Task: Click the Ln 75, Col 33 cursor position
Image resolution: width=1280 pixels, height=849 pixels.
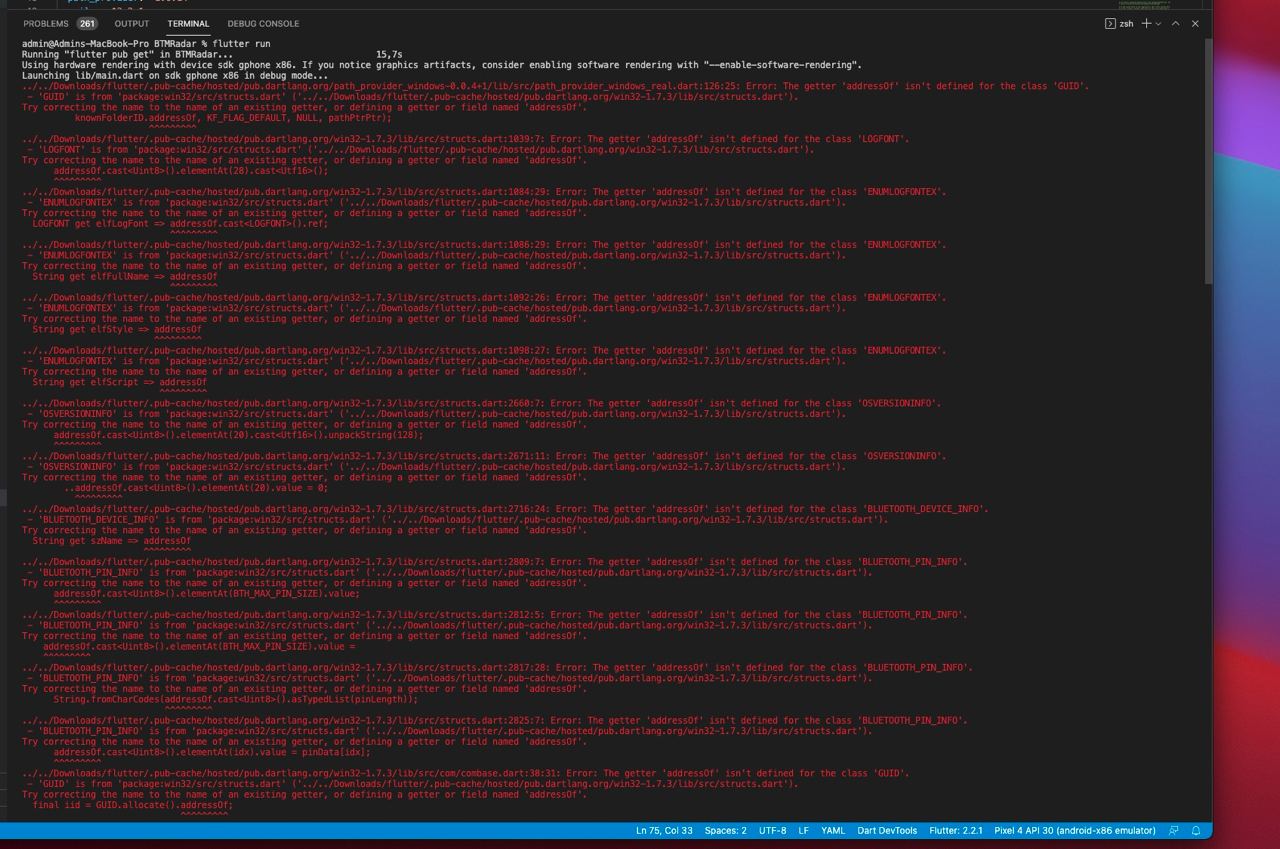Action: point(664,830)
